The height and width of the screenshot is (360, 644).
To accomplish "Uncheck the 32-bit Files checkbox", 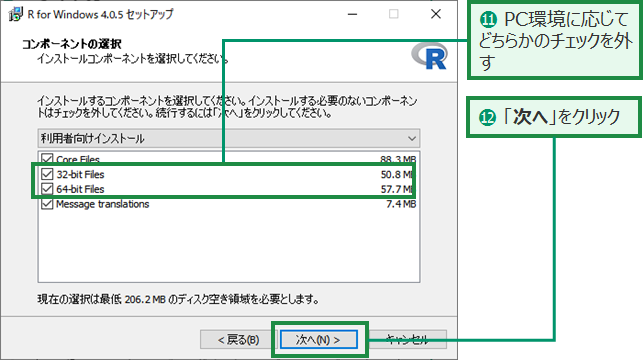I will click(47, 174).
